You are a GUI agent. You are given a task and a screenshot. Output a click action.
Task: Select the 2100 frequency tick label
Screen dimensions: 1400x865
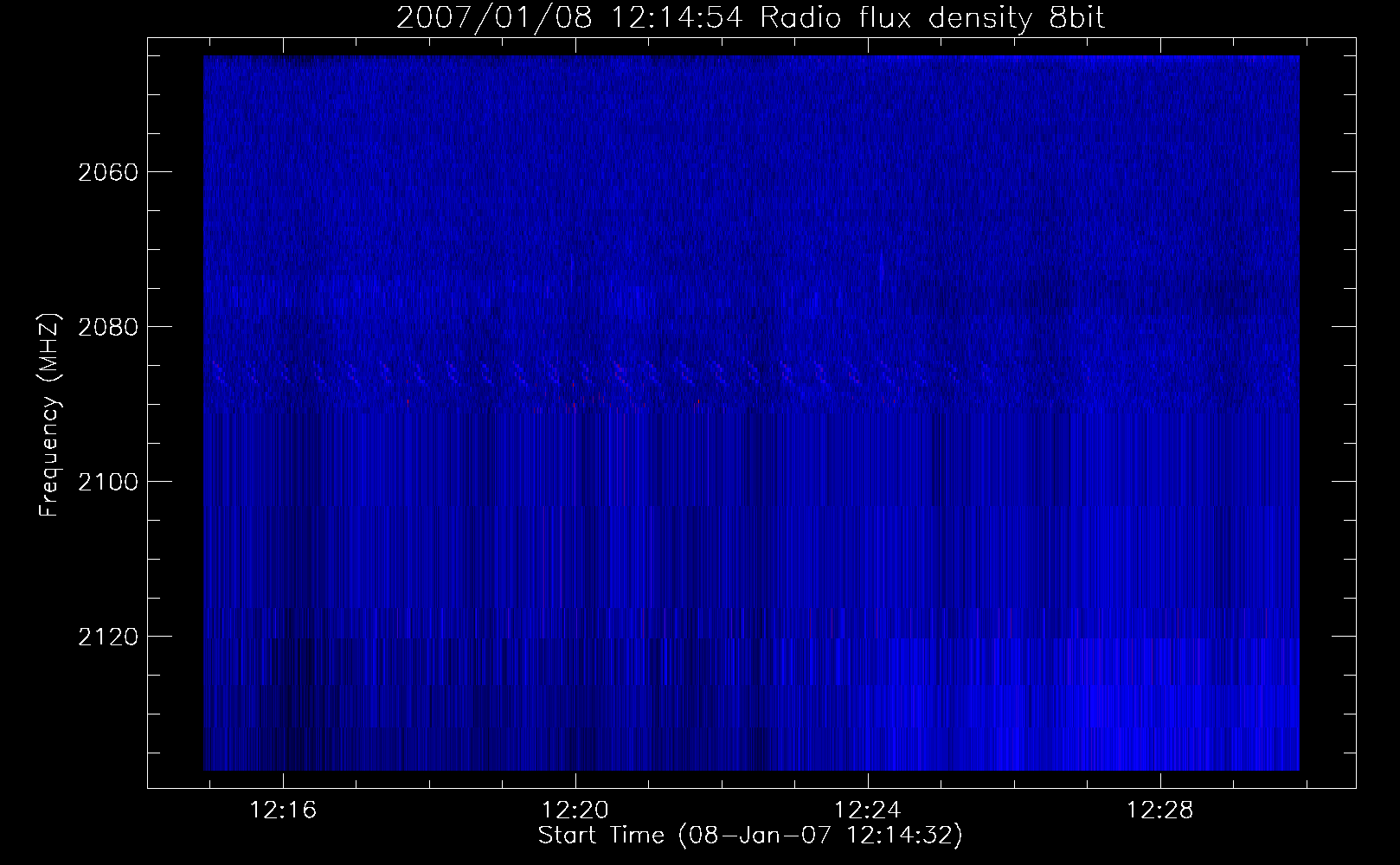107,482
